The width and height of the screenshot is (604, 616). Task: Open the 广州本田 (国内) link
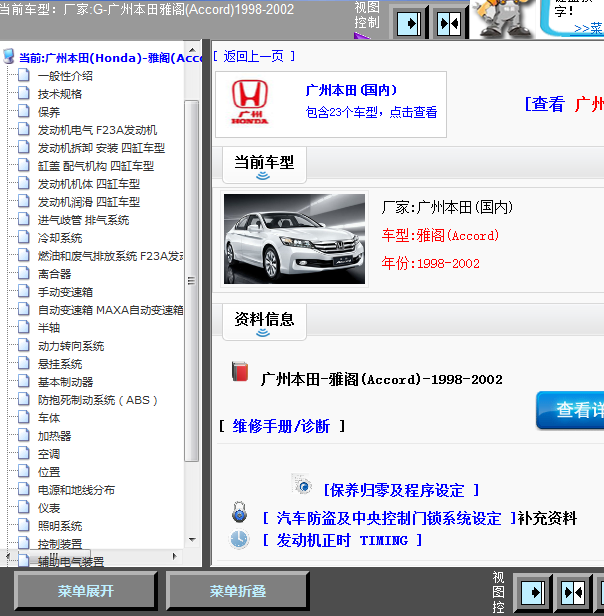coord(351,90)
